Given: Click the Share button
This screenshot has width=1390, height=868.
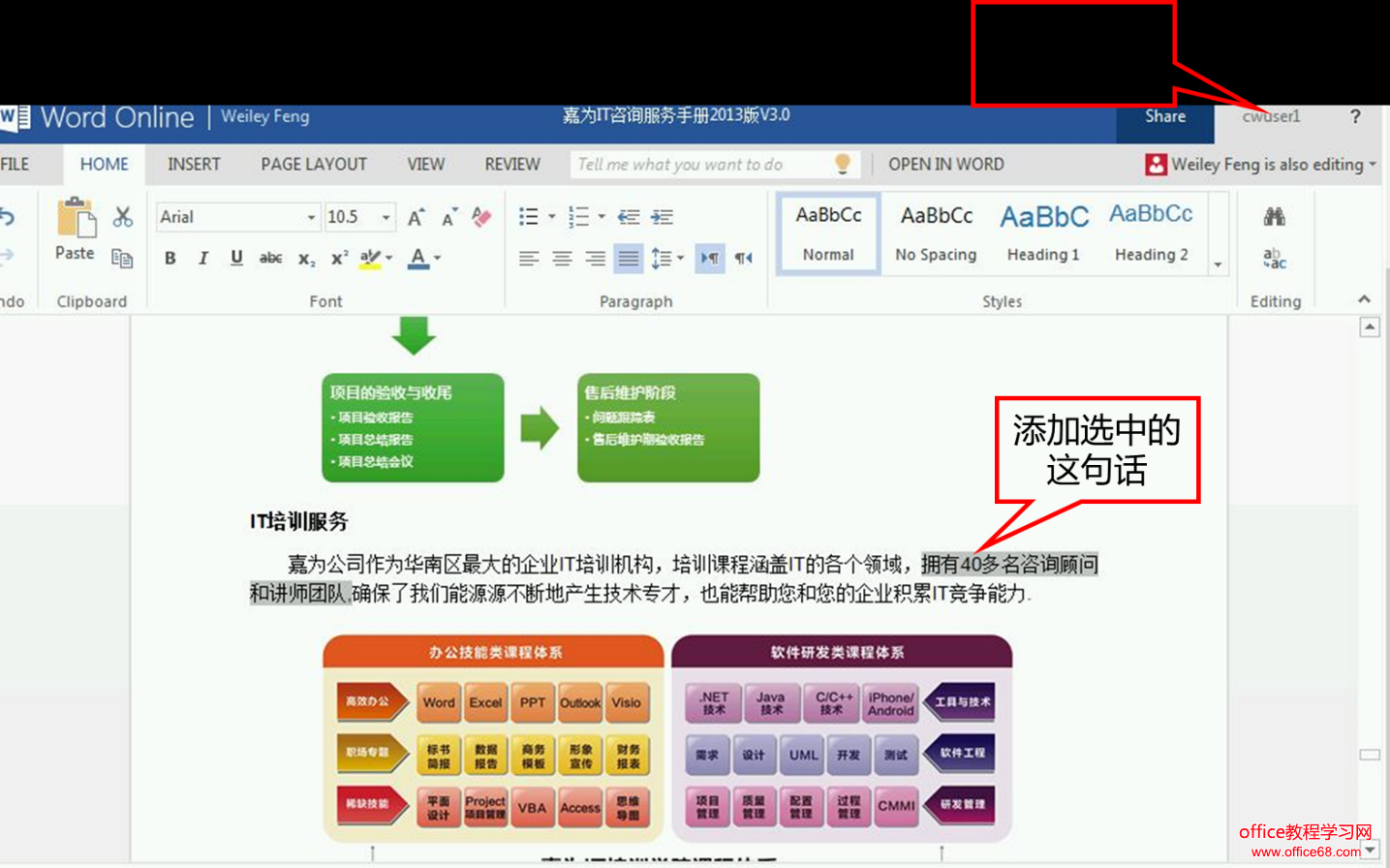Looking at the screenshot, I should point(1165,117).
